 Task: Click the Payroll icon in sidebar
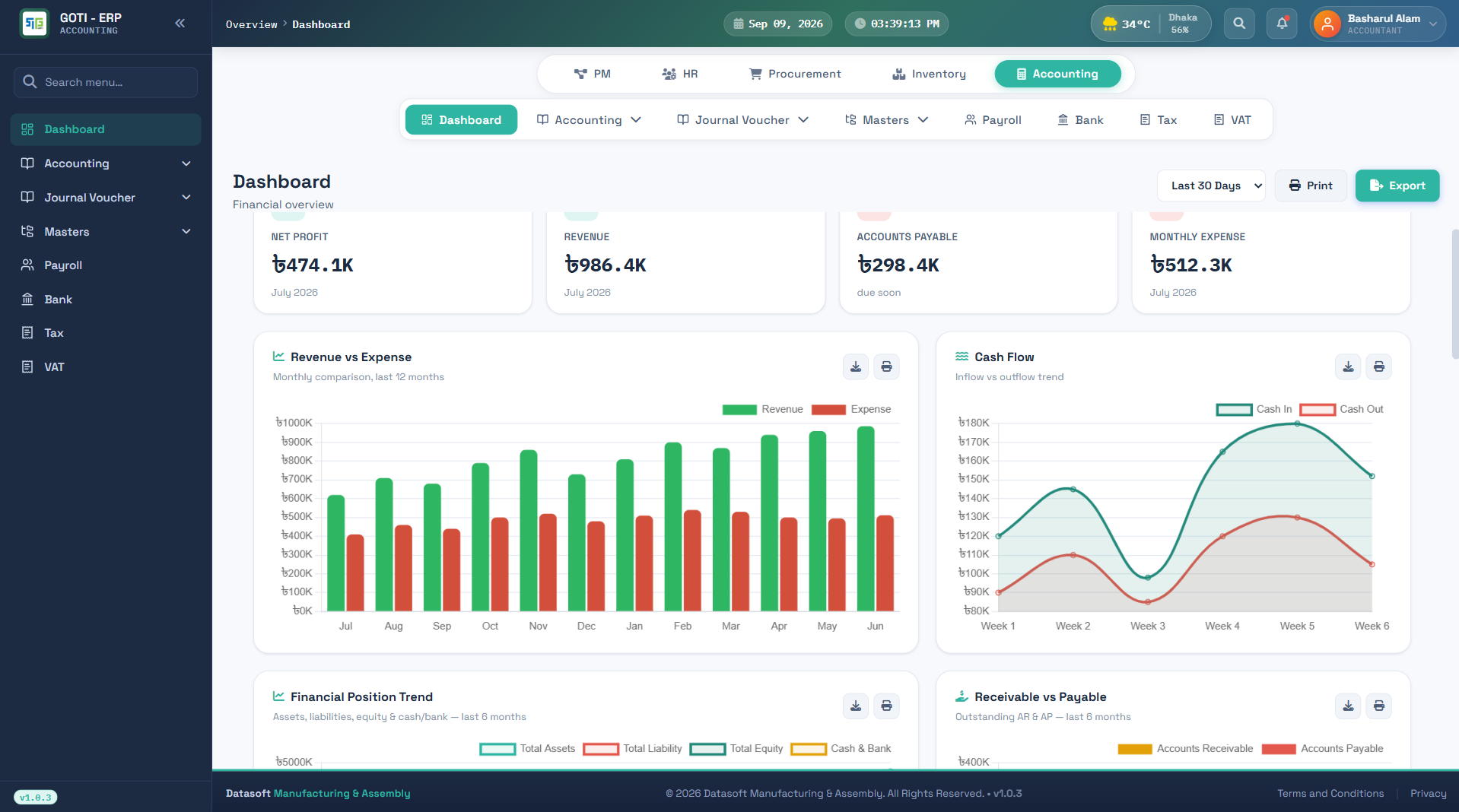pyautogui.click(x=27, y=265)
